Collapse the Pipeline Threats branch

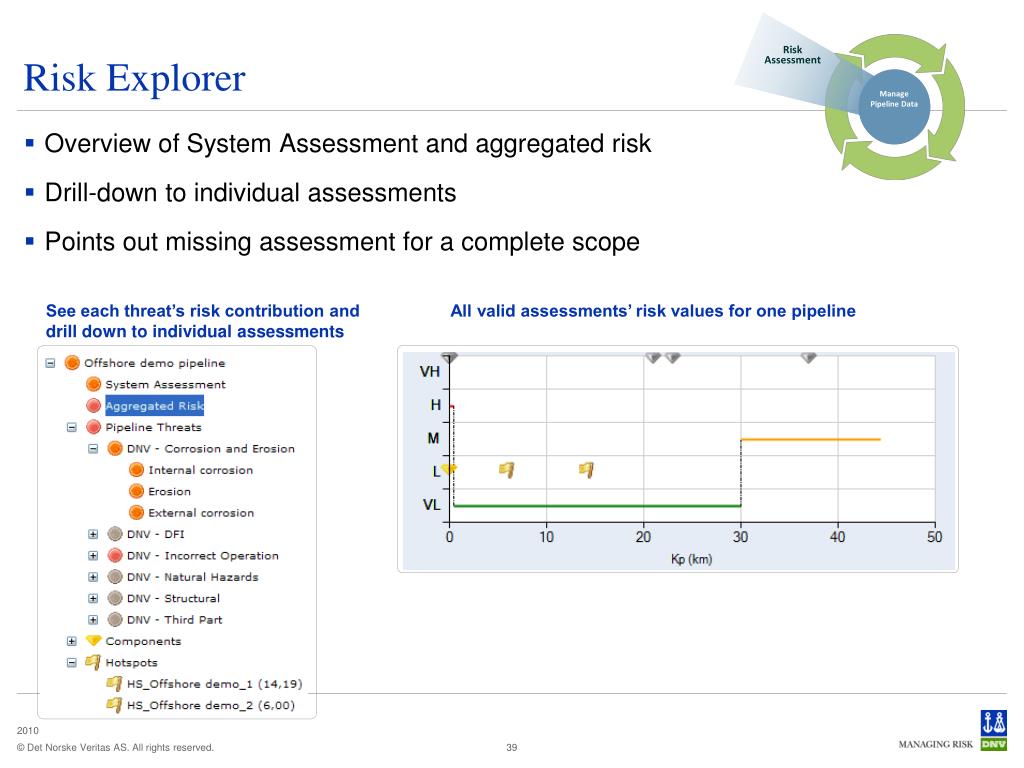[x=72, y=427]
